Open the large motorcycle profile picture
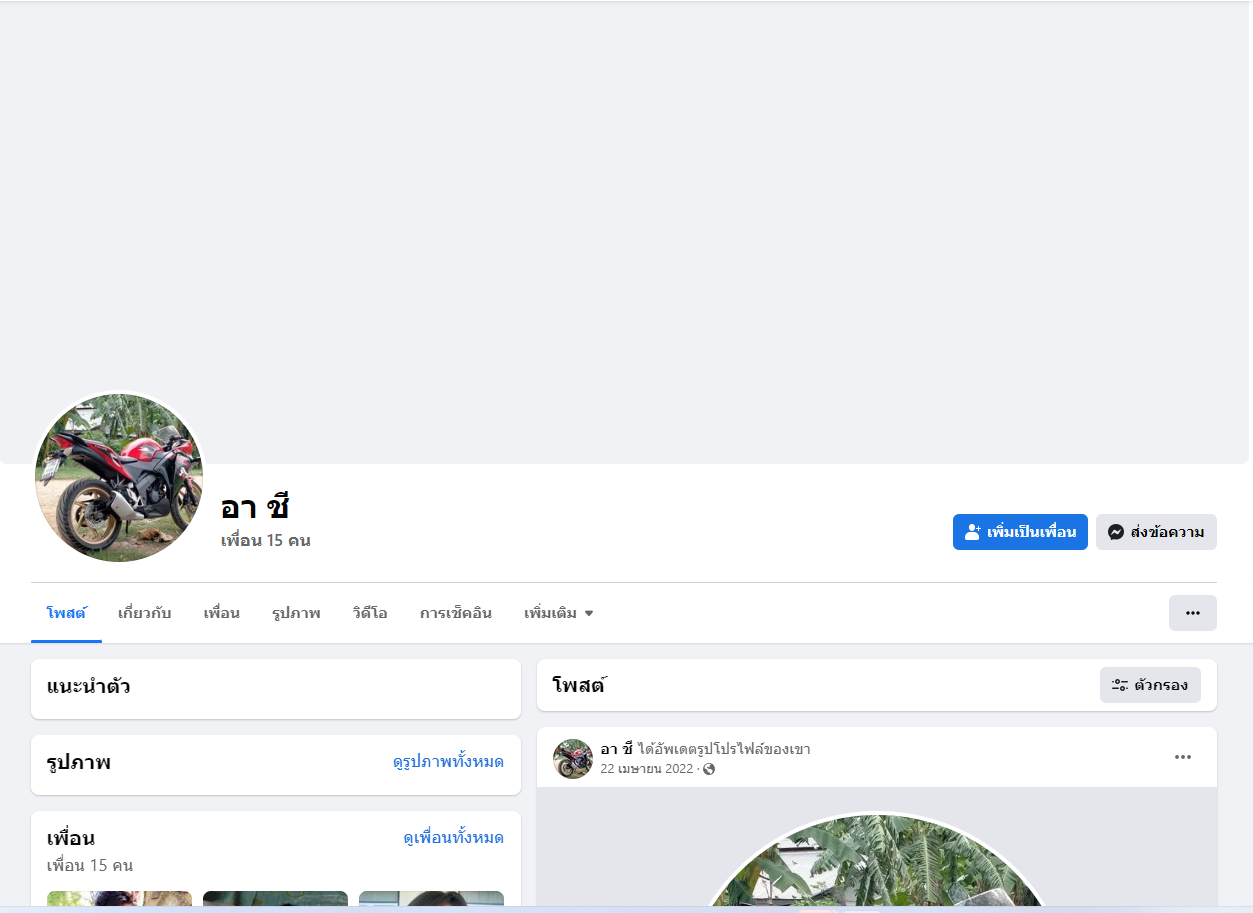1253x913 pixels. 119,477
